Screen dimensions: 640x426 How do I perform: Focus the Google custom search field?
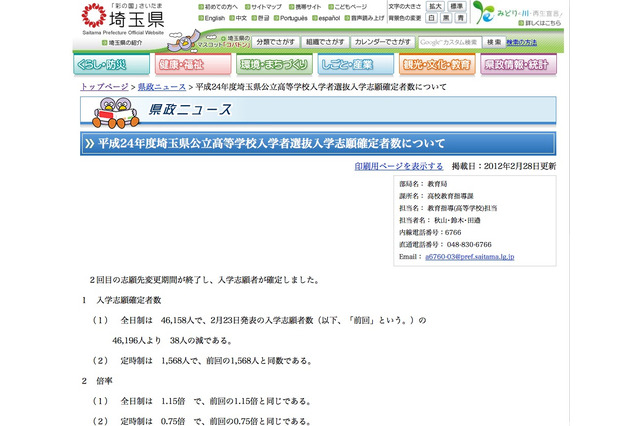449,42
